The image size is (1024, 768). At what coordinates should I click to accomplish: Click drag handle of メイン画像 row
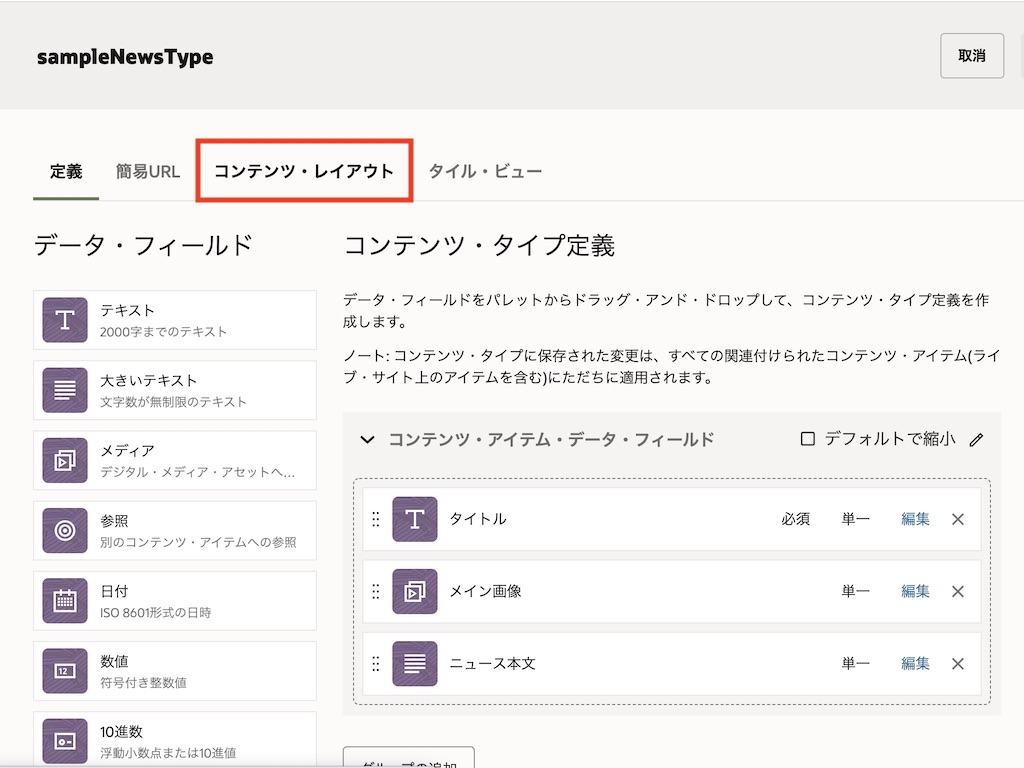click(376, 591)
